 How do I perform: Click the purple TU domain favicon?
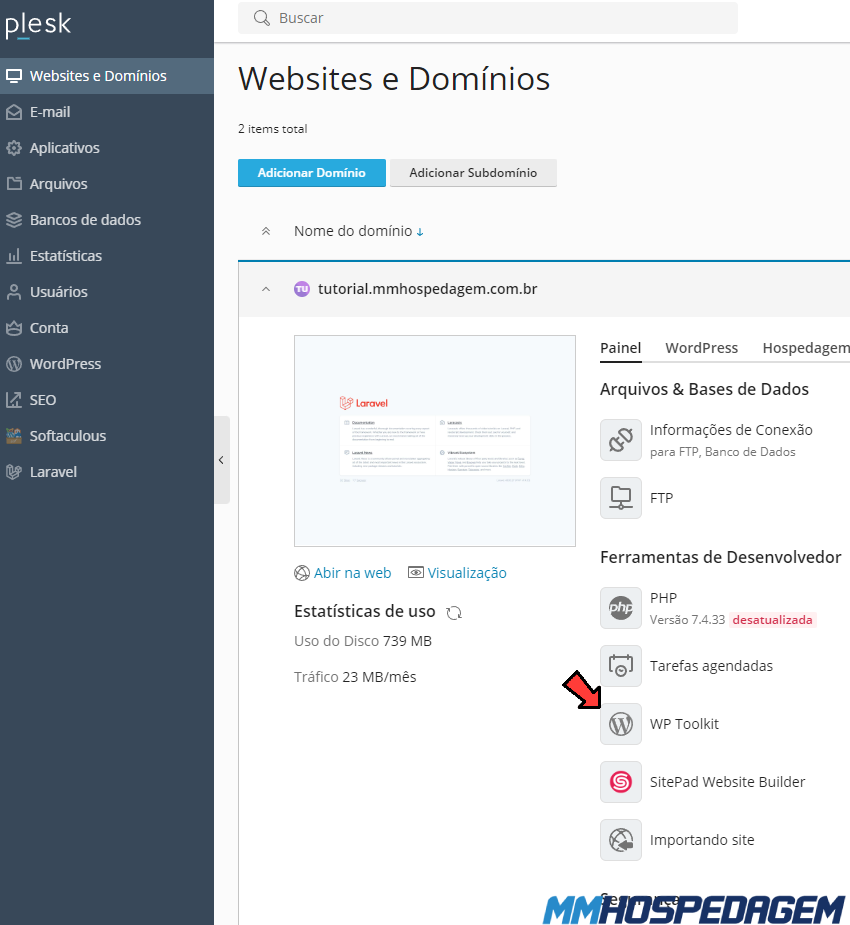coord(302,289)
